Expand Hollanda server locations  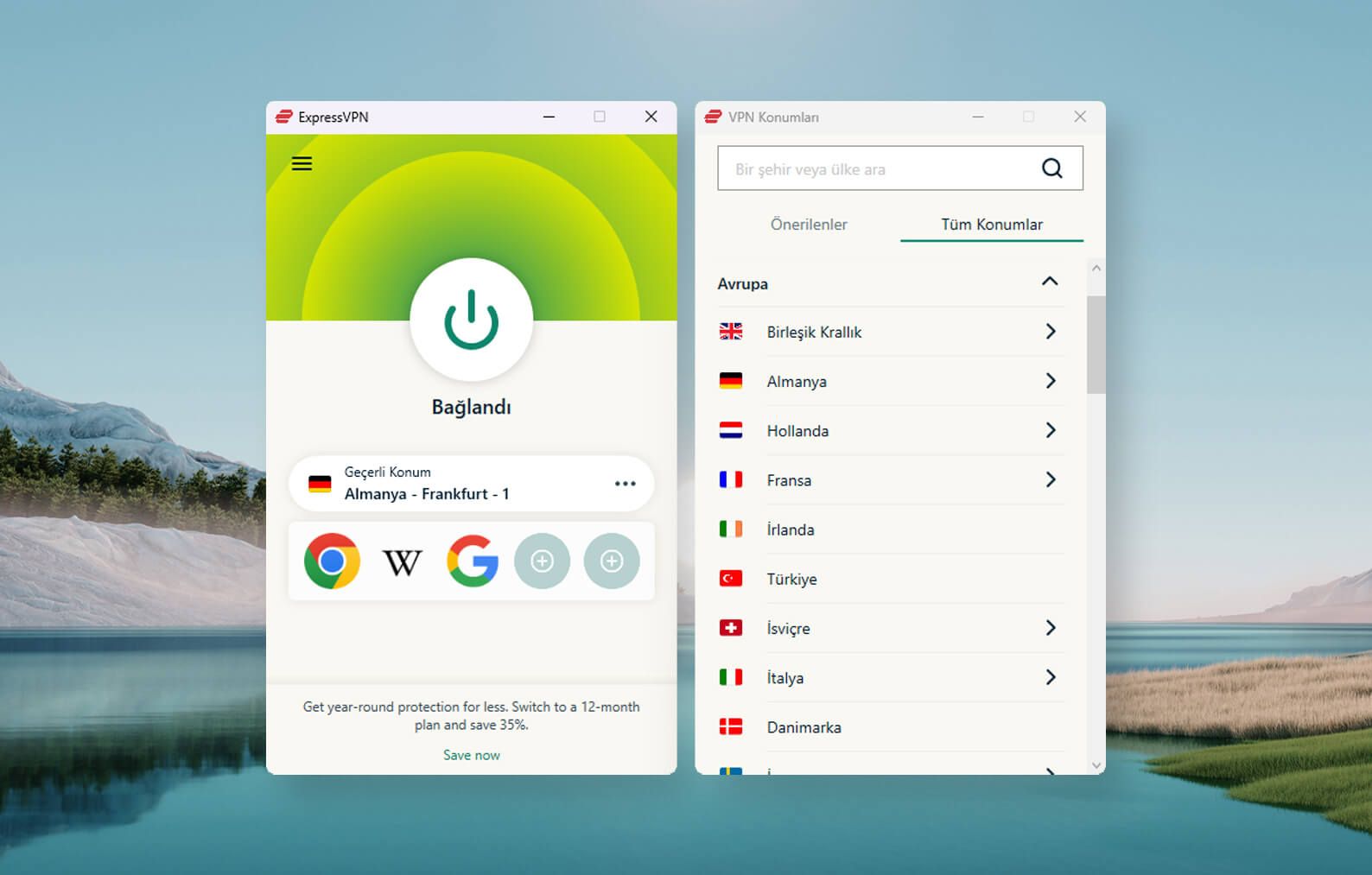click(x=1051, y=430)
